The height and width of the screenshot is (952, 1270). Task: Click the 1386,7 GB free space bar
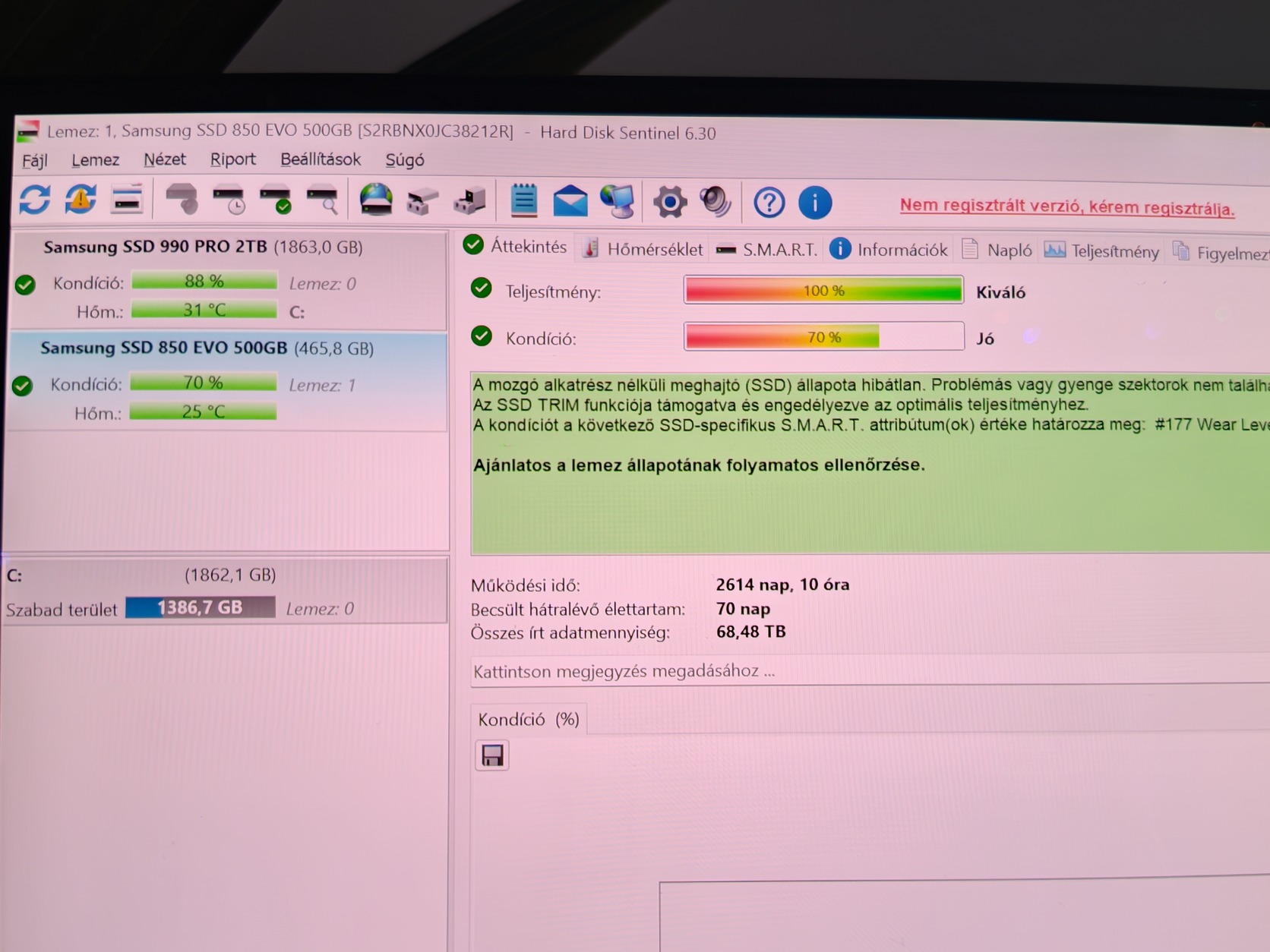click(x=201, y=607)
